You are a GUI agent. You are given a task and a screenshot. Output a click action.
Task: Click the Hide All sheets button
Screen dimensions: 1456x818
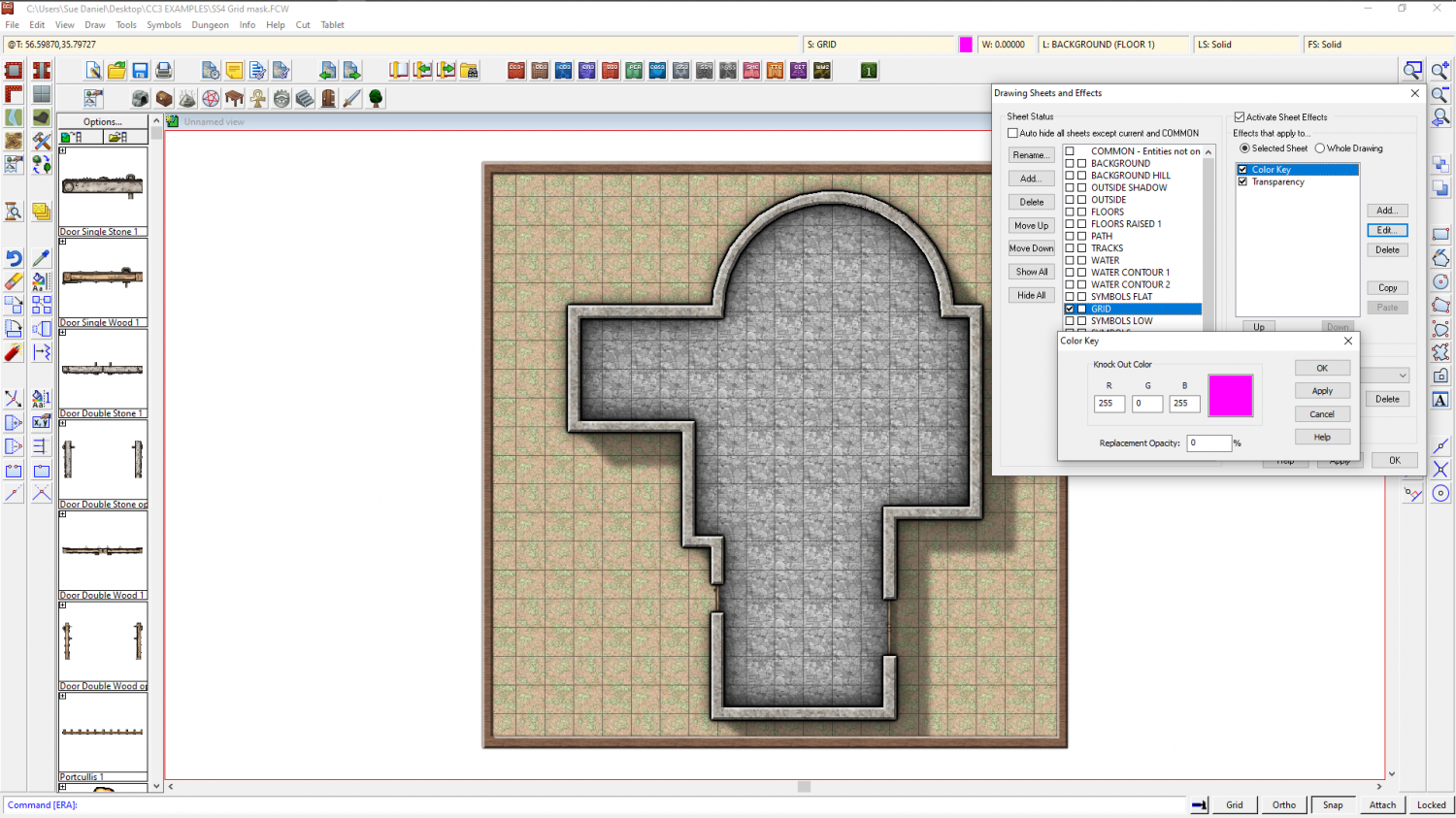tap(1031, 295)
